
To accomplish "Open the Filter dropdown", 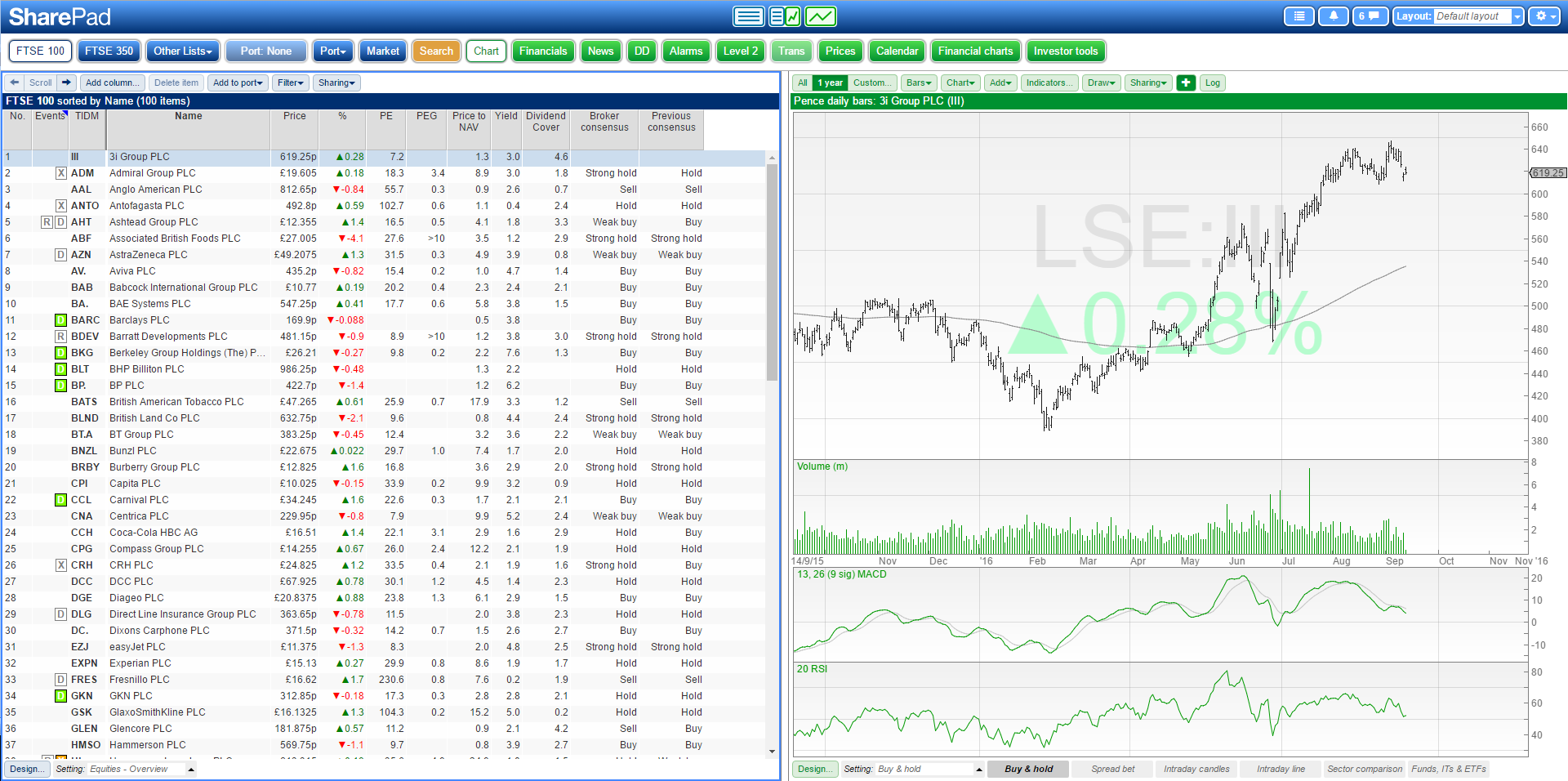I will (291, 83).
